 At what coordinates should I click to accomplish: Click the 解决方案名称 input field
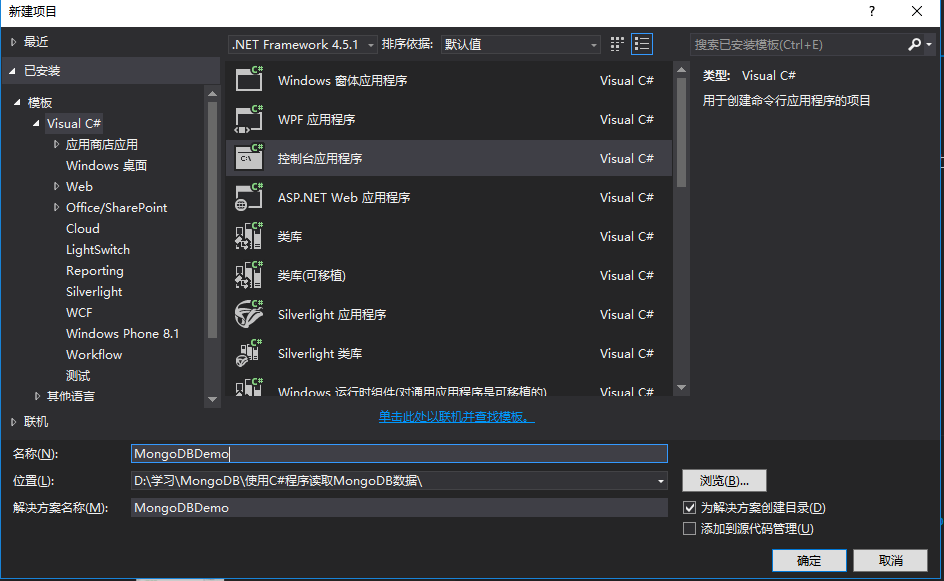(x=399, y=508)
